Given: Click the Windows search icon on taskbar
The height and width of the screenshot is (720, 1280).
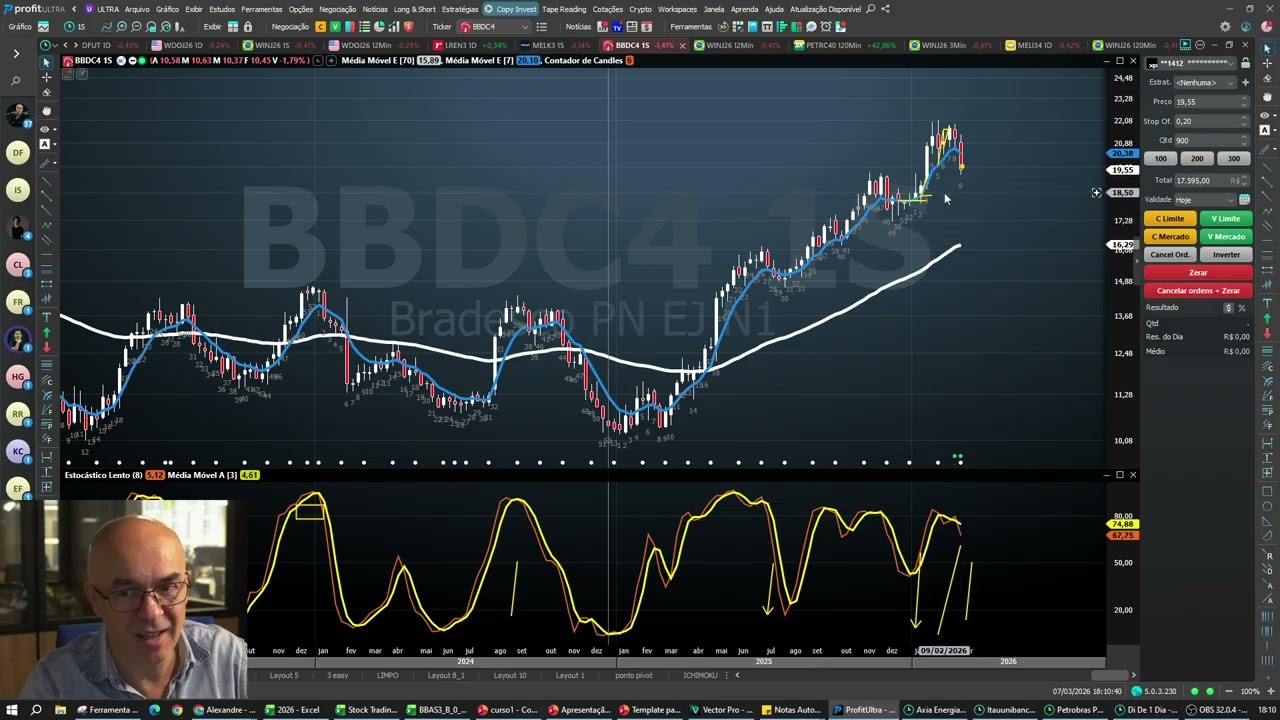Looking at the screenshot, I should [x=36, y=710].
